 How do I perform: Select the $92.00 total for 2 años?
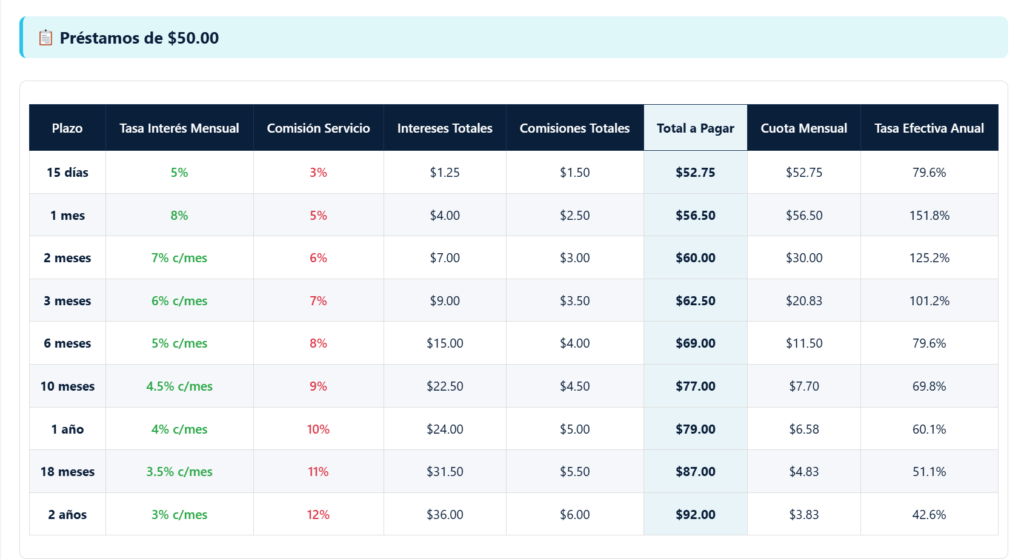pos(695,515)
